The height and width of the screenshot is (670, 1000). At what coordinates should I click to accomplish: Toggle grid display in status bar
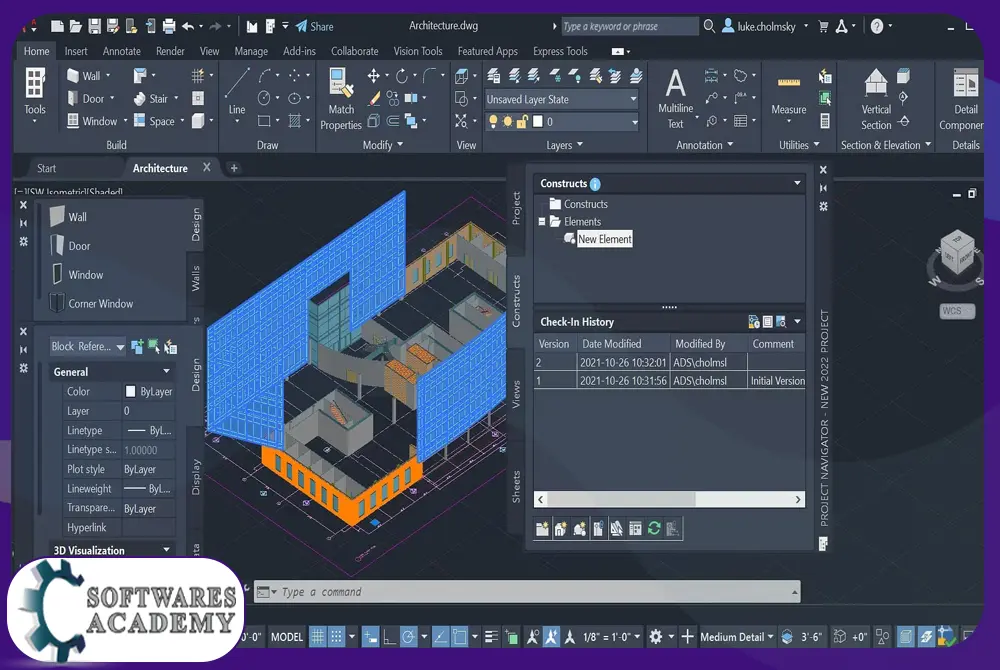coord(318,636)
